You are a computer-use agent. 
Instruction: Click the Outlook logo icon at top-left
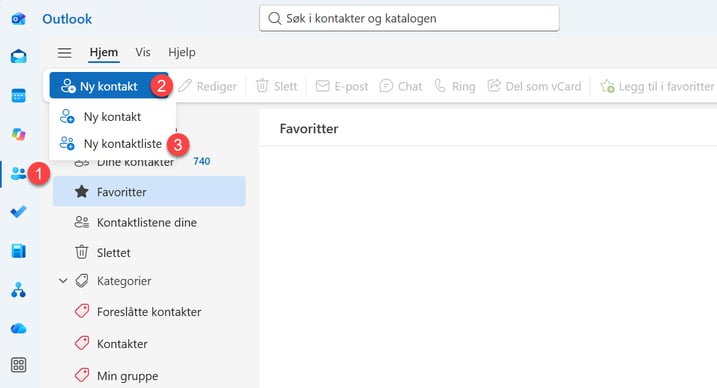[19, 19]
